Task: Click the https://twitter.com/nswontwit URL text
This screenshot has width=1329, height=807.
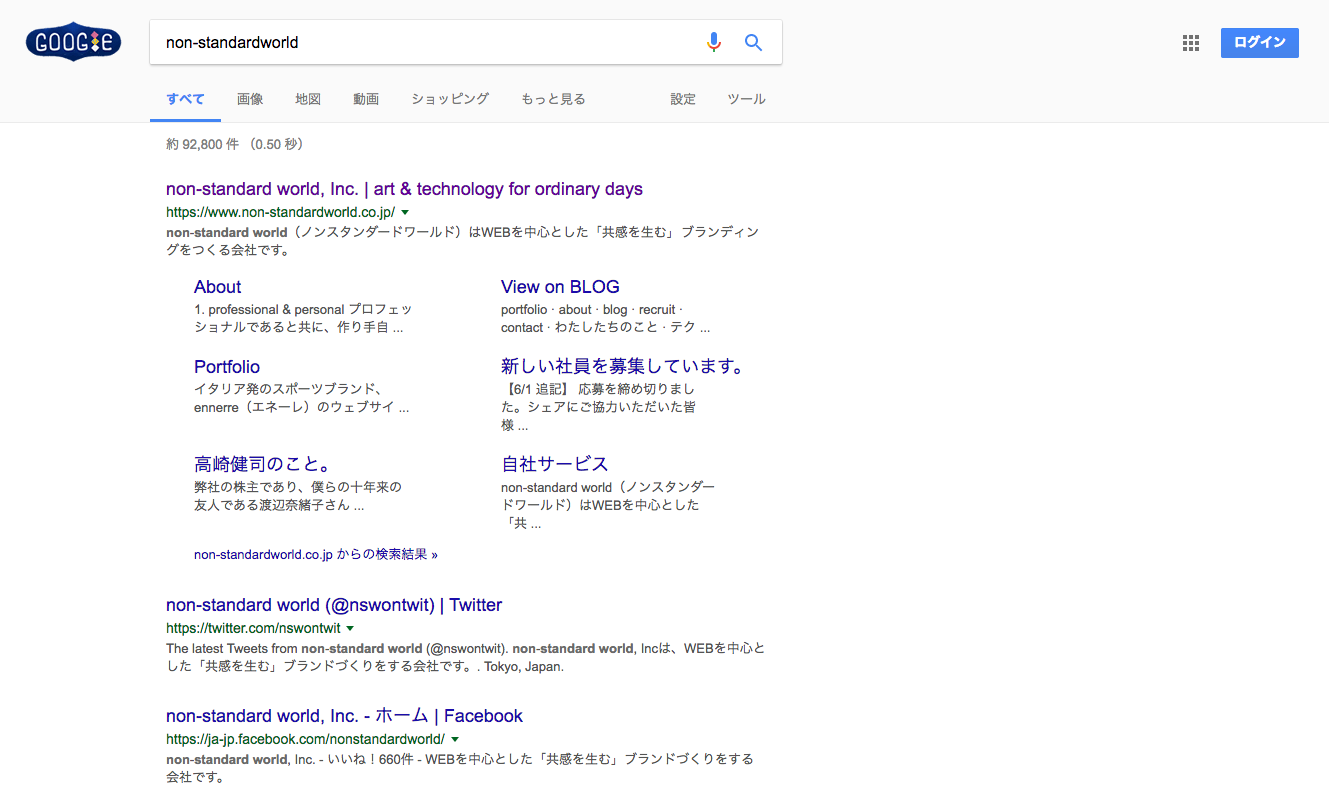Action: 253,628
